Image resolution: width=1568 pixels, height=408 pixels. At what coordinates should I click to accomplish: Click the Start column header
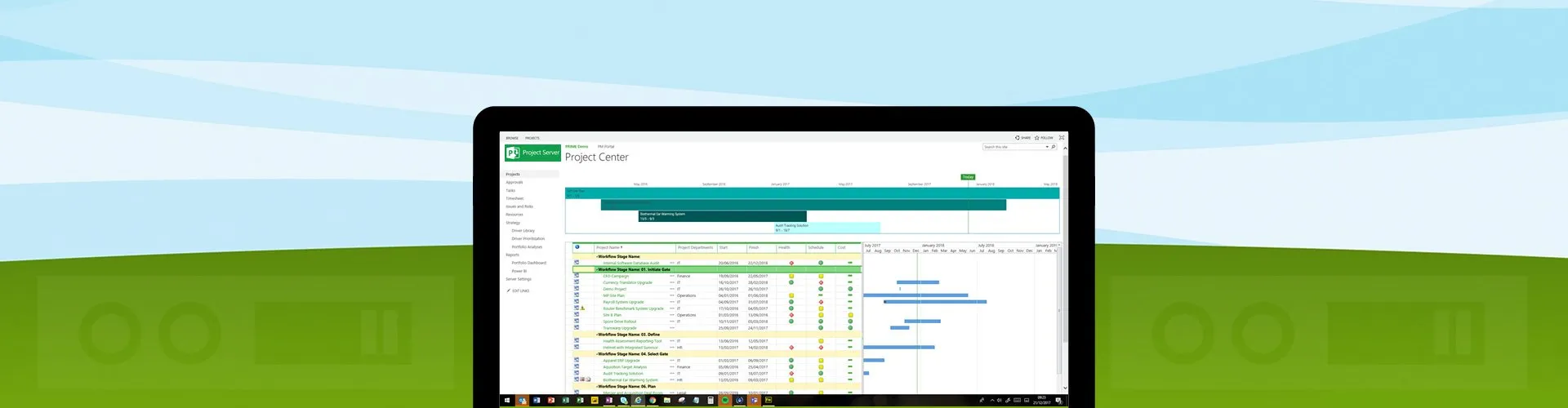(724, 247)
